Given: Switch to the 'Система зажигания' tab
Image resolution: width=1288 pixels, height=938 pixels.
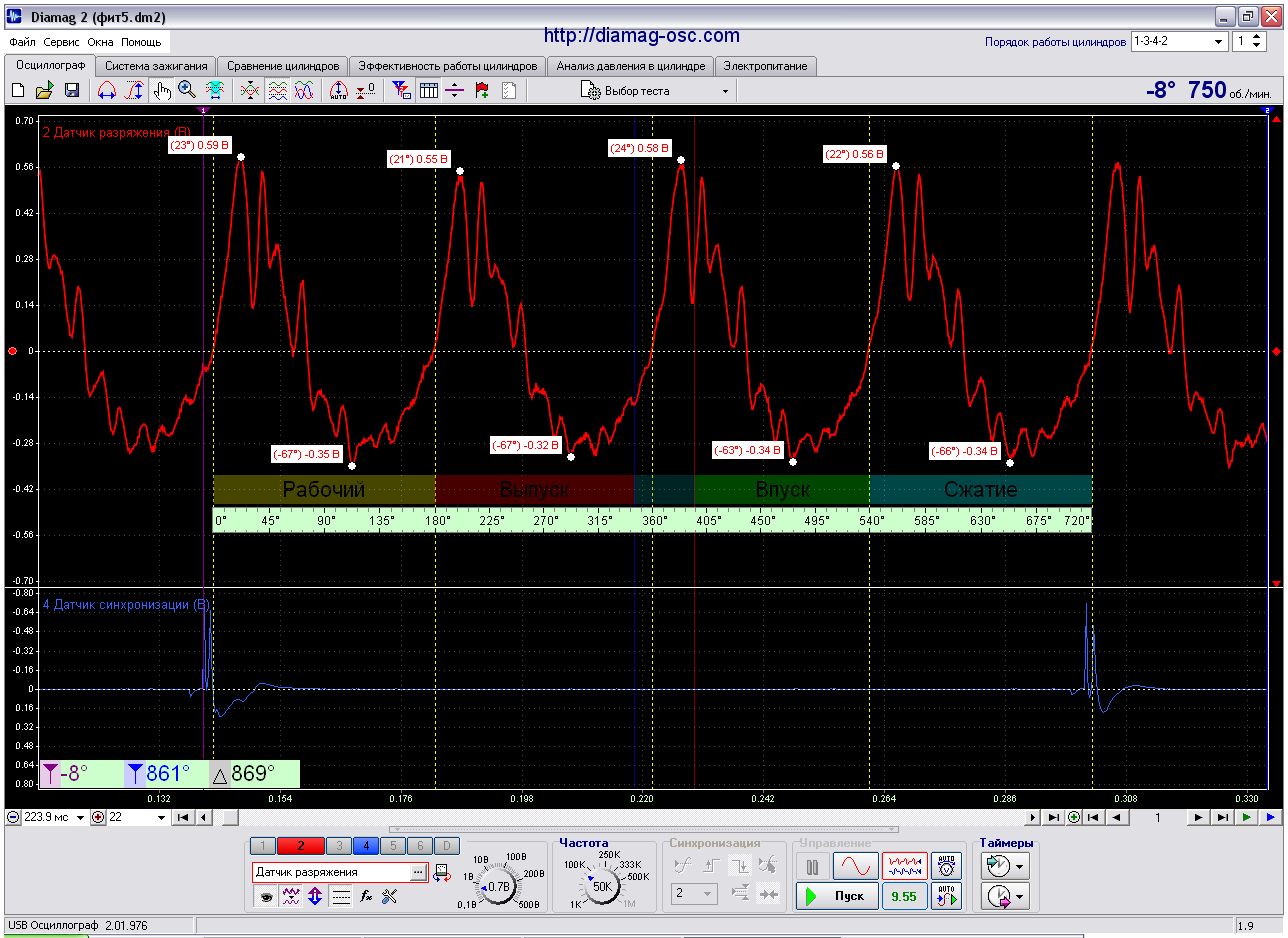Looking at the screenshot, I should pyautogui.click(x=155, y=66).
